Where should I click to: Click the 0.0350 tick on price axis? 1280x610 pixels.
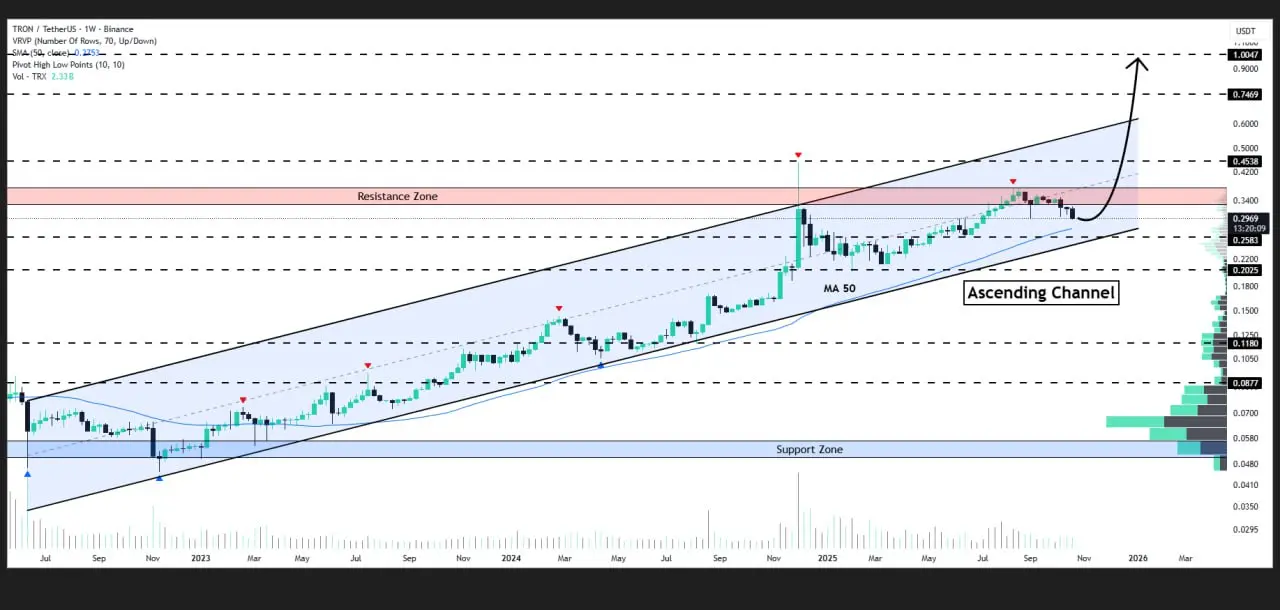coord(1246,506)
